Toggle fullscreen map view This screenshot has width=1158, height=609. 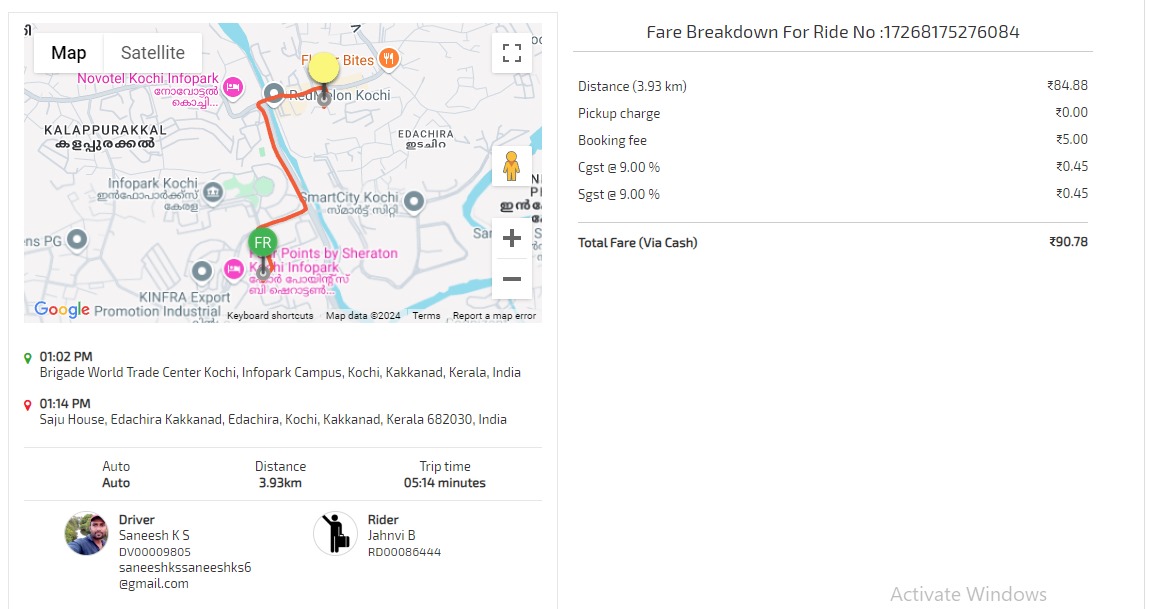pos(512,53)
